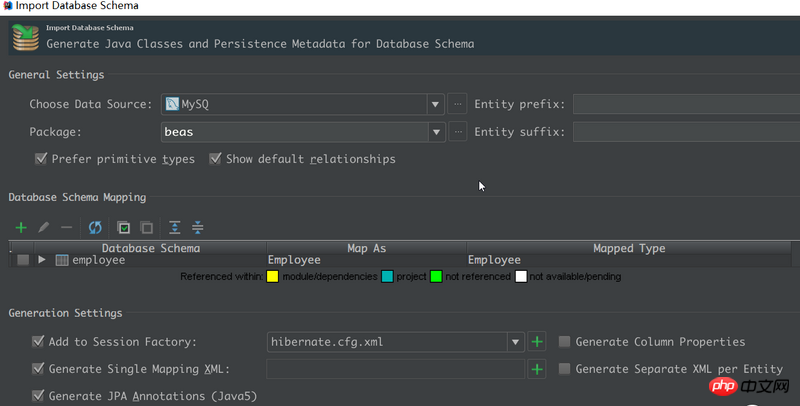The width and height of the screenshot is (800, 406).
Task: Click the Entity prefix input field
Action: [686, 104]
